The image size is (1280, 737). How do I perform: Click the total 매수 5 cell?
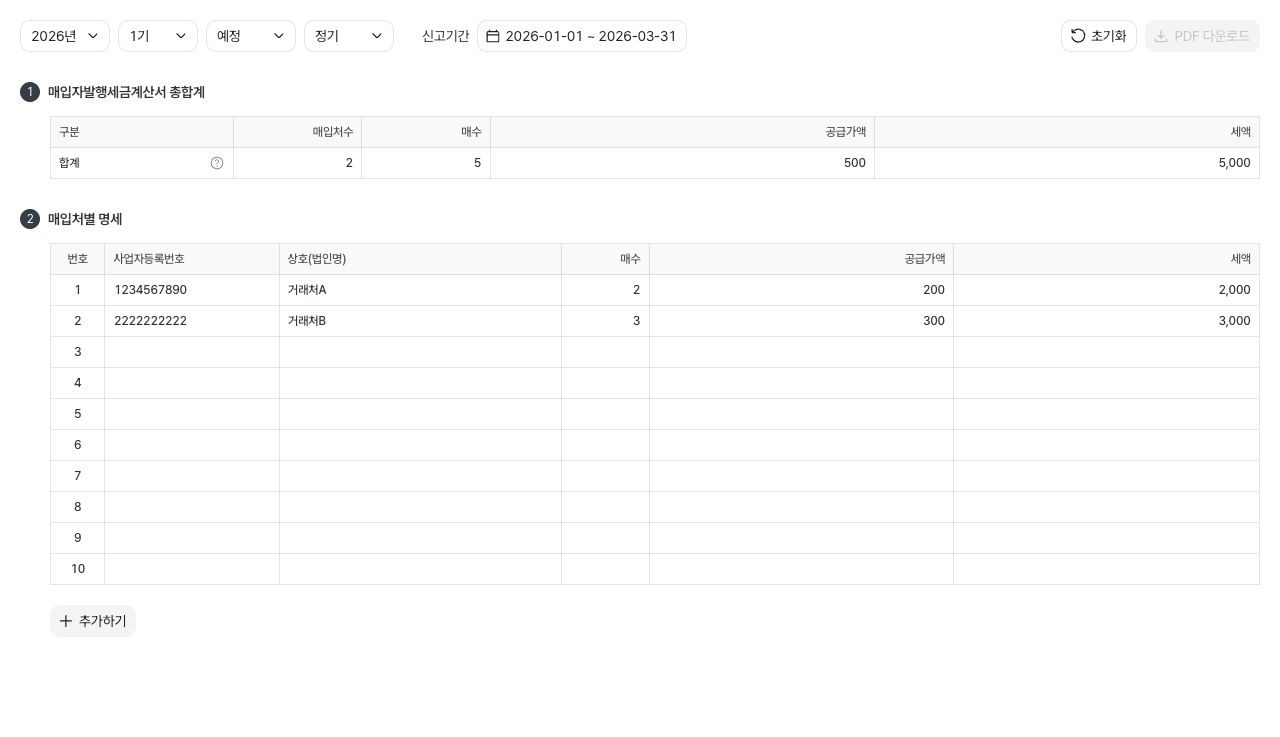point(426,163)
